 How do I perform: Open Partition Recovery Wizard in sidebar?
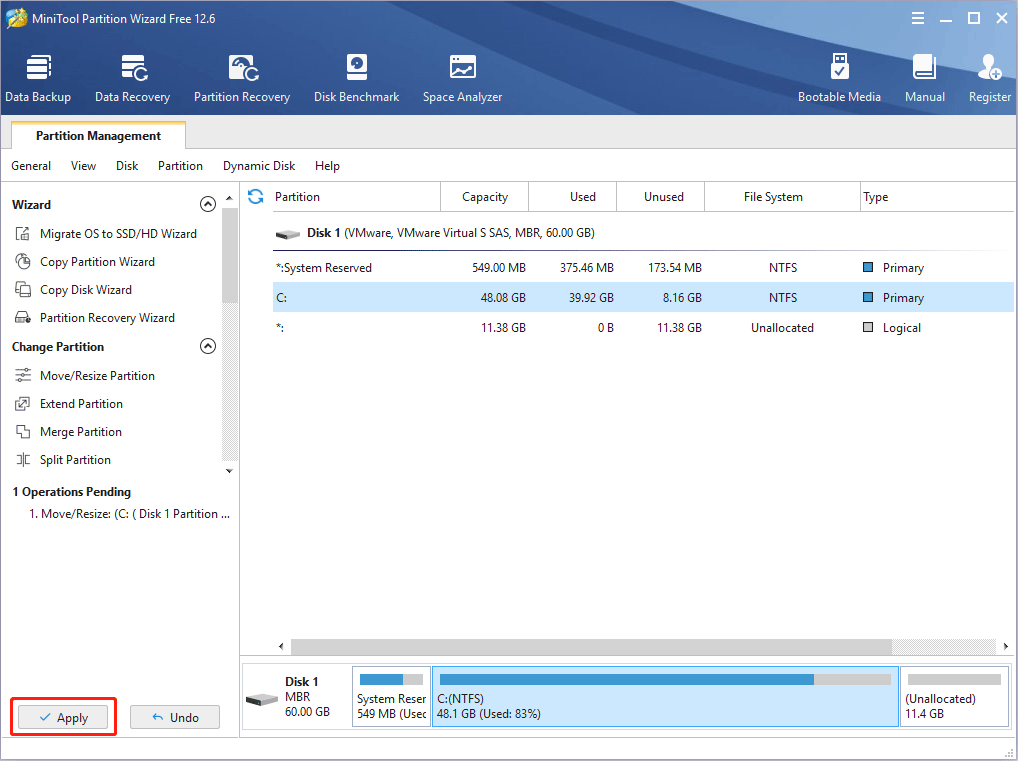coord(94,318)
